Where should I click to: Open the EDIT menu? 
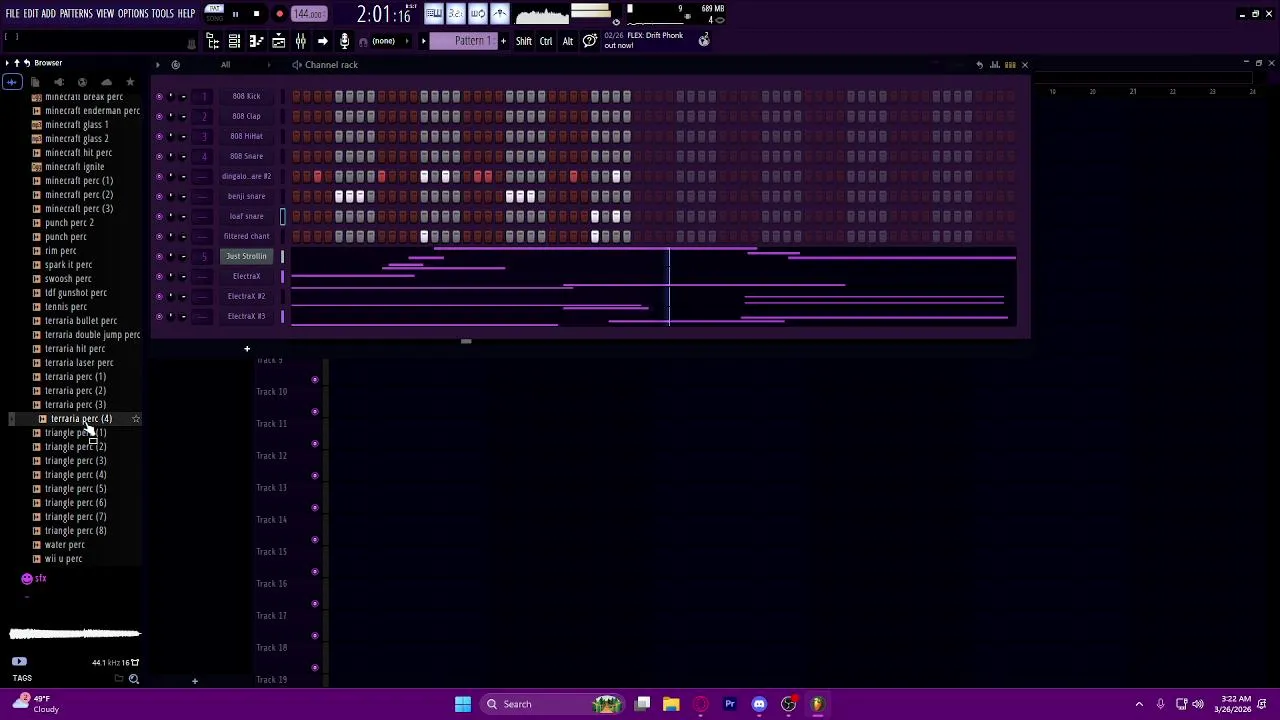point(31,14)
